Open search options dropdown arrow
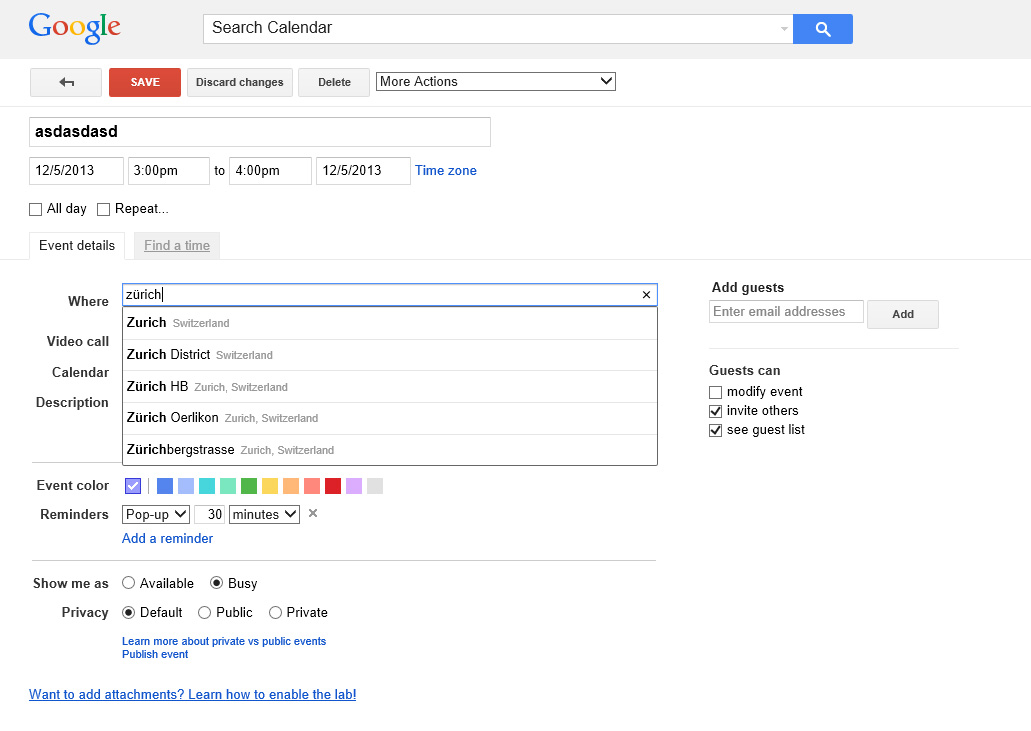 (x=784, y=29)
